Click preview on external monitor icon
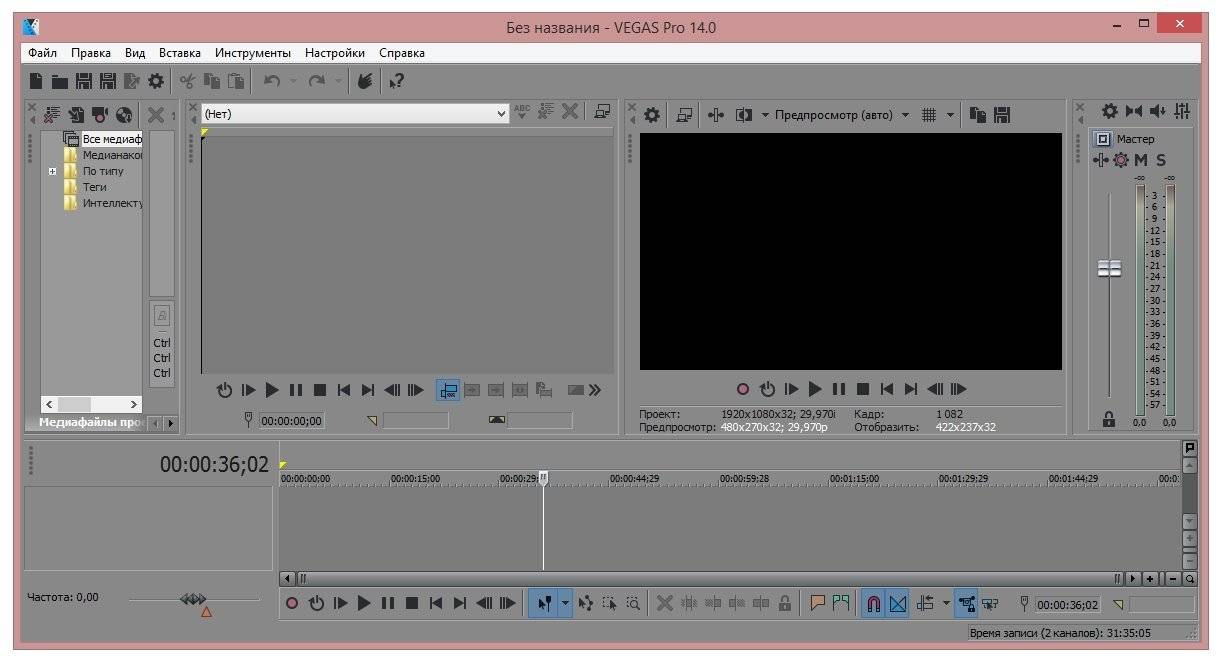This screenshot has height=669, width=1226. click(684, 115)
